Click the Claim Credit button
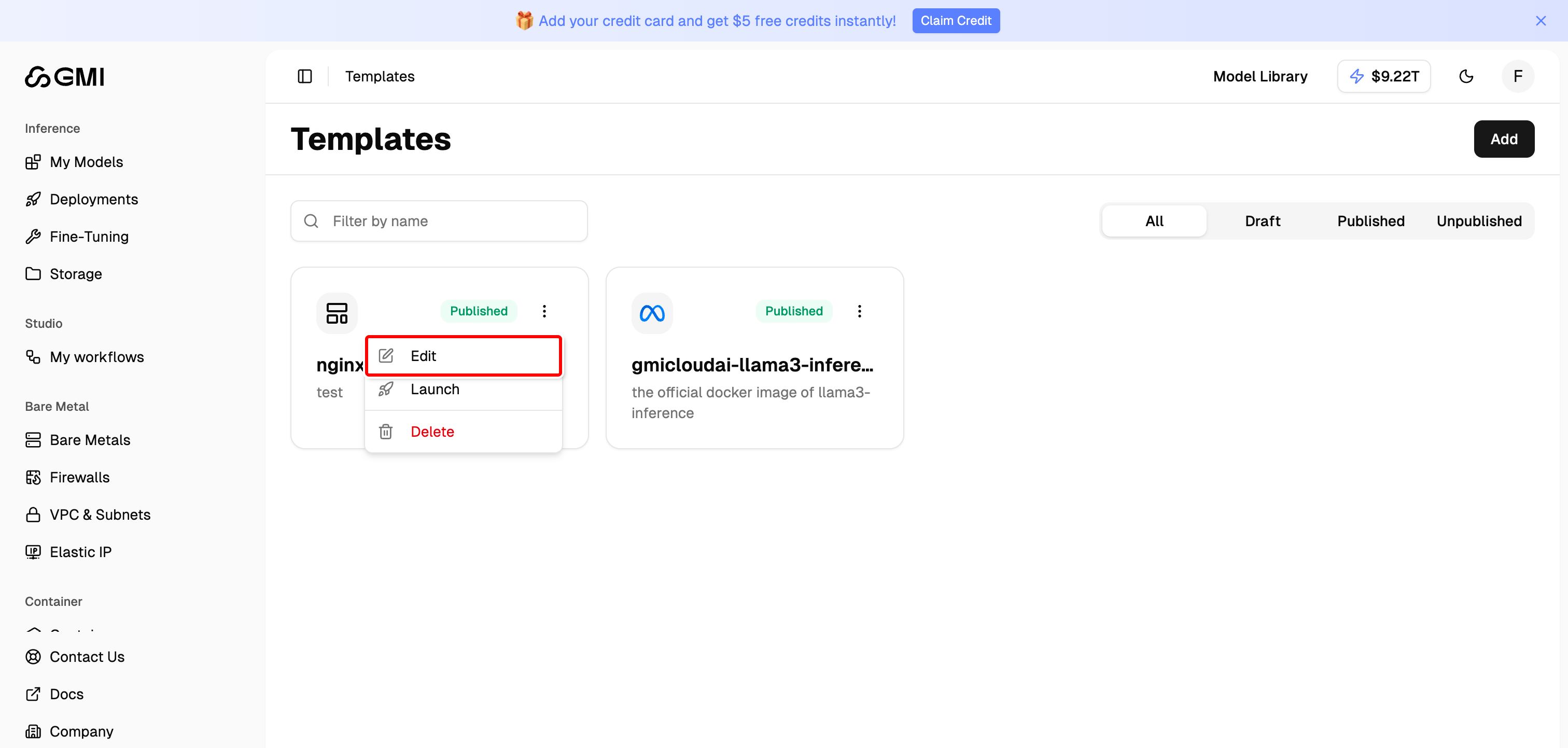This screenshot has height=748, width=1568. (955, 21)
